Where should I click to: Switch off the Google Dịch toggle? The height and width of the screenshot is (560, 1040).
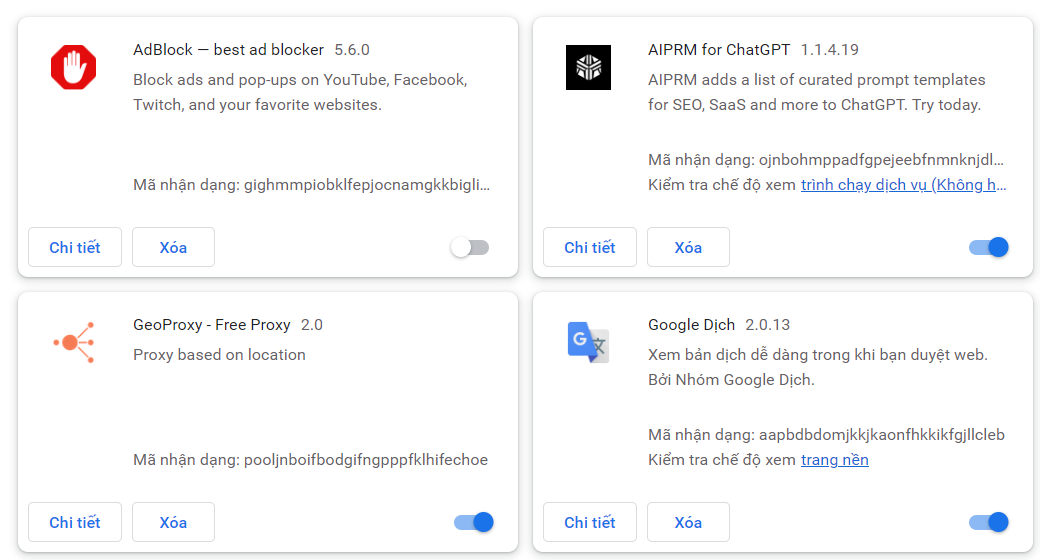click(988, 522)
